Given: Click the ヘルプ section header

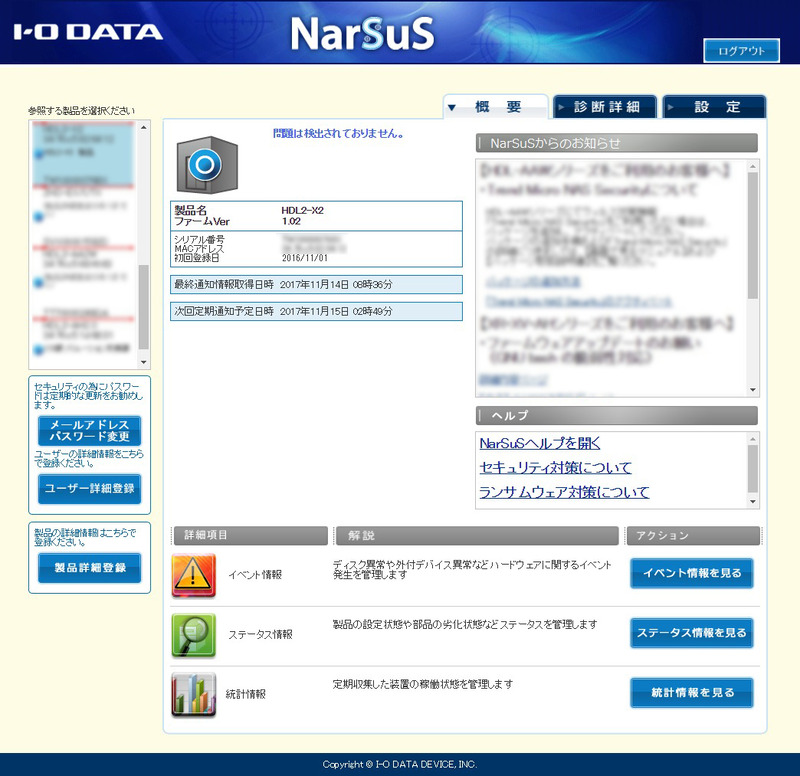Looking at the screenshot, I should click(616, 416).
